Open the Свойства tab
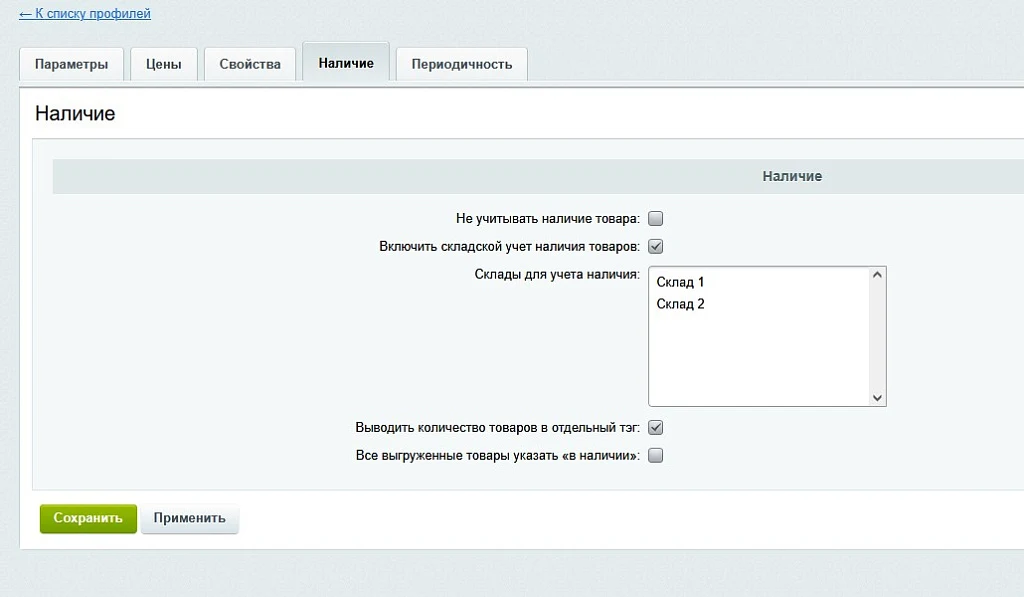The image size is (1024, 597). (x=250, y=64)
